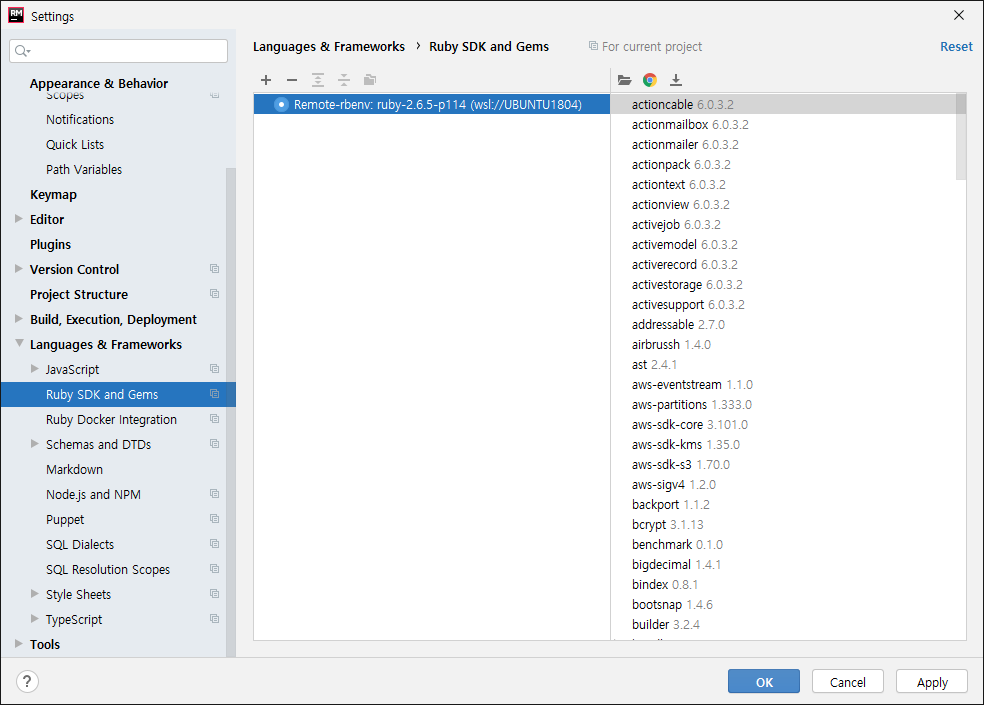Click project-level icon beside Style Sheets

click(x=215, y=594)
